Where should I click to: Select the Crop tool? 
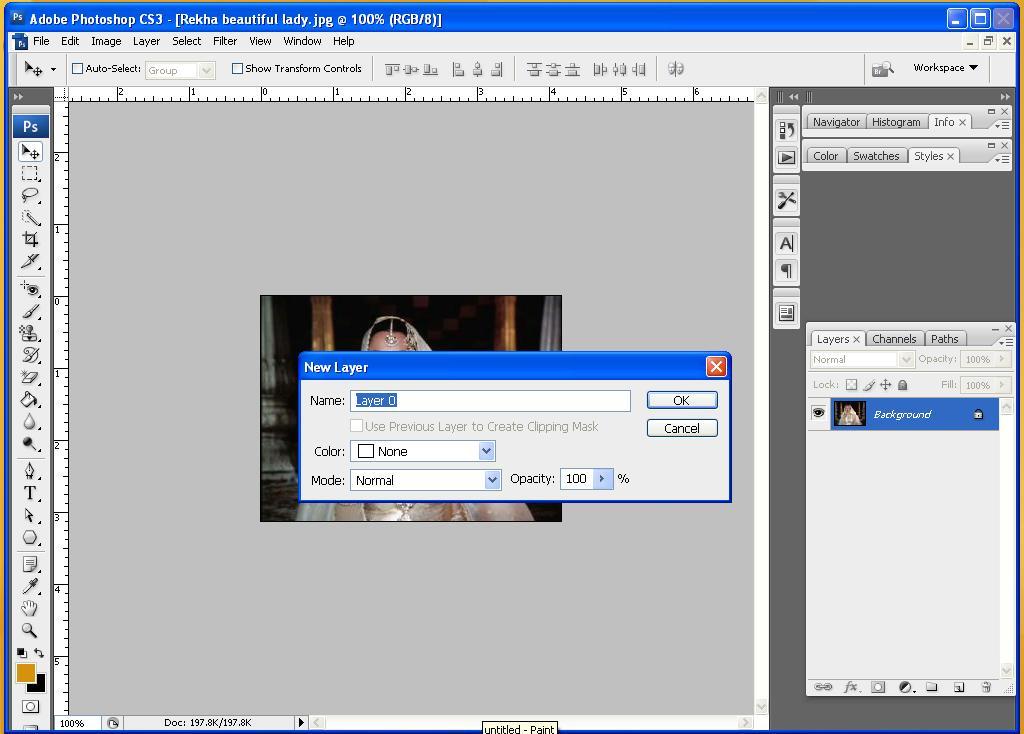tap(30, 239)
